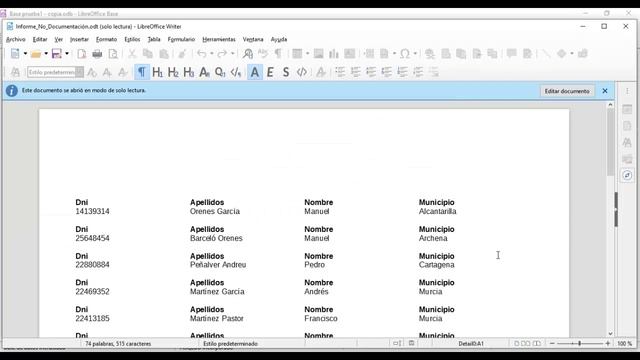Toggle Default Character A style button
The width and height of the screenshot is (640, 360).
pyautogui.click(x=255, y=72)
